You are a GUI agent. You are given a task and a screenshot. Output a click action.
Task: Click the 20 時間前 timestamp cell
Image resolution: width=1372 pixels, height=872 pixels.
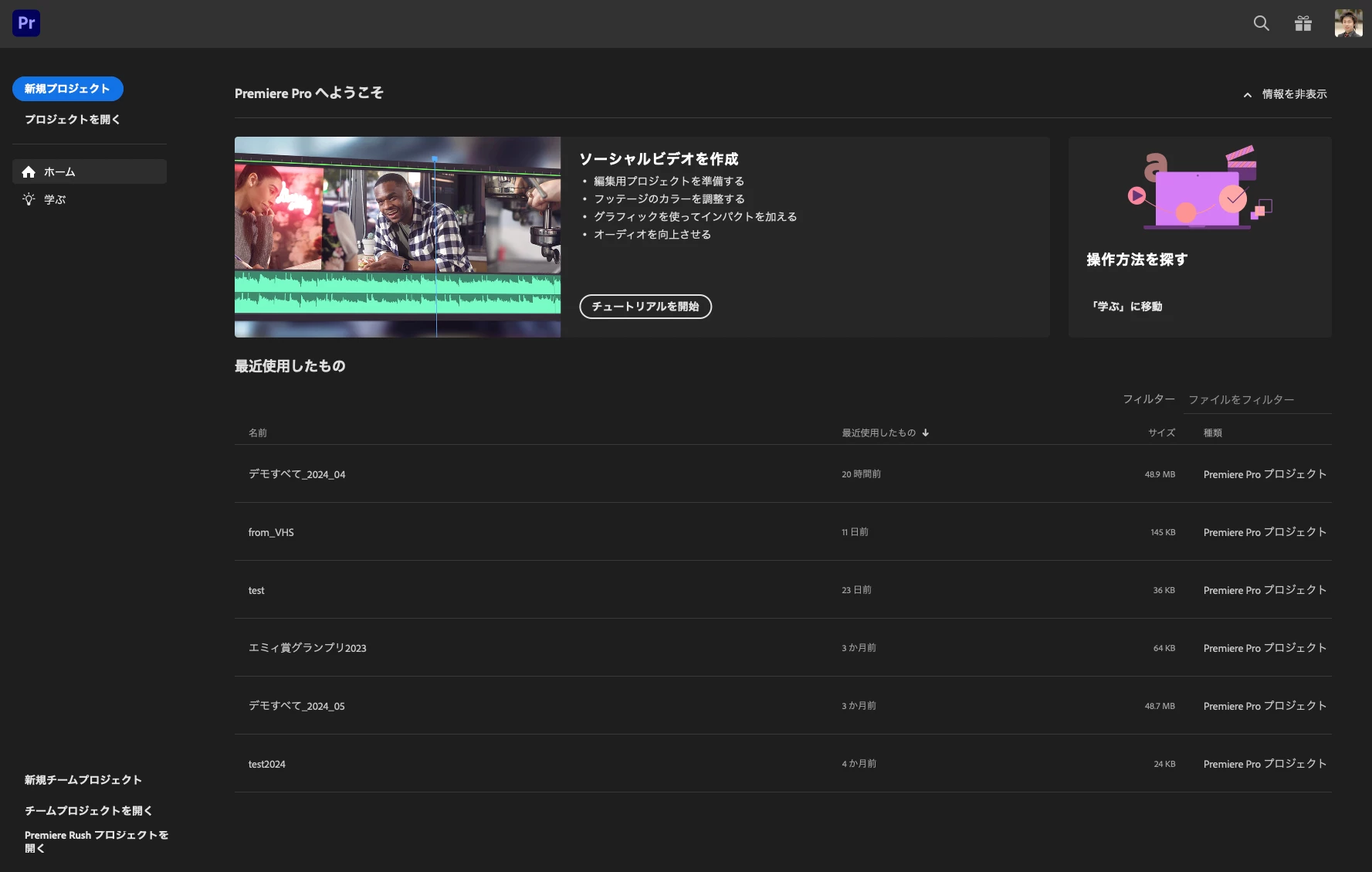click(861, 474)
